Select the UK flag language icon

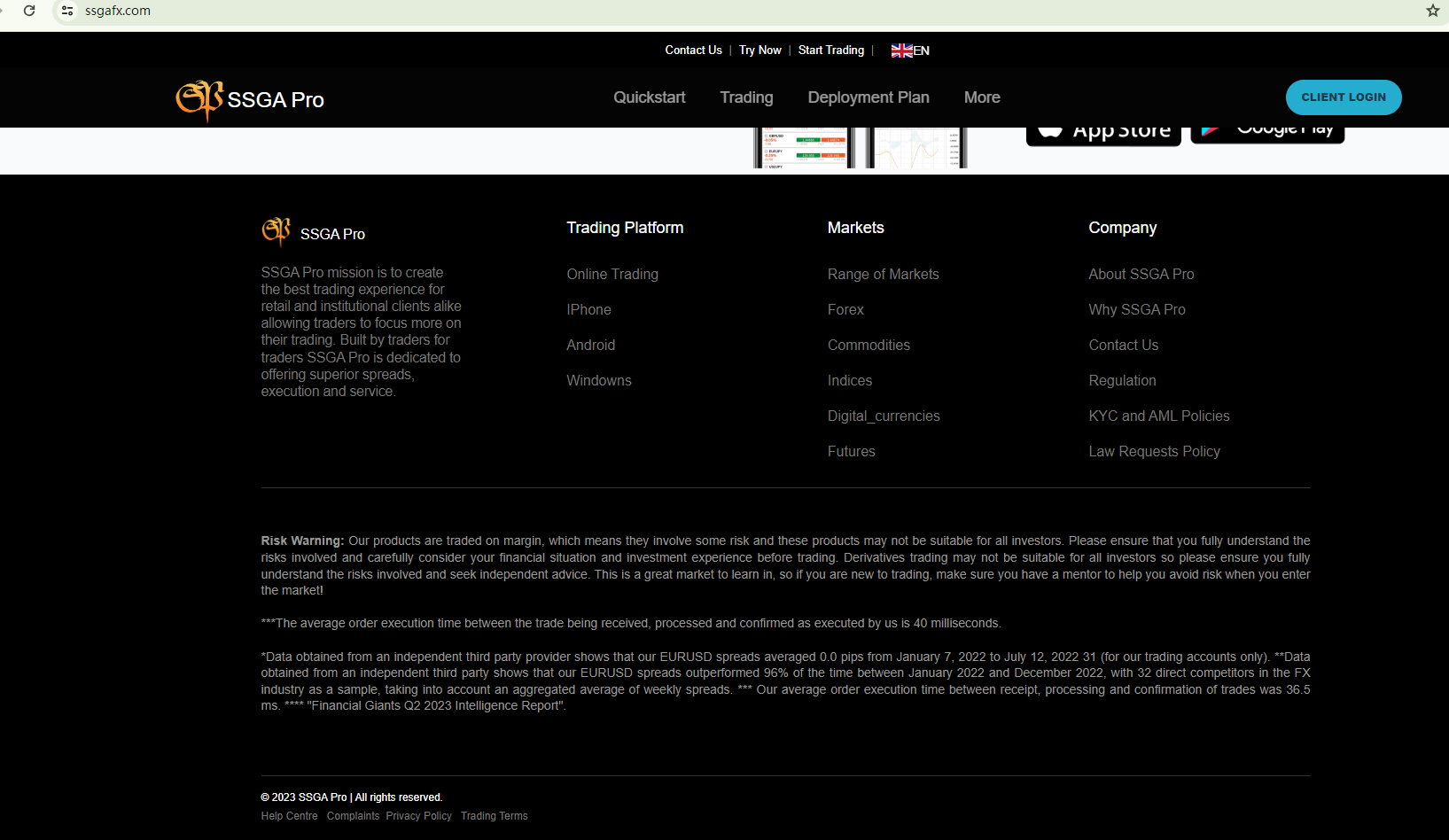901,51
